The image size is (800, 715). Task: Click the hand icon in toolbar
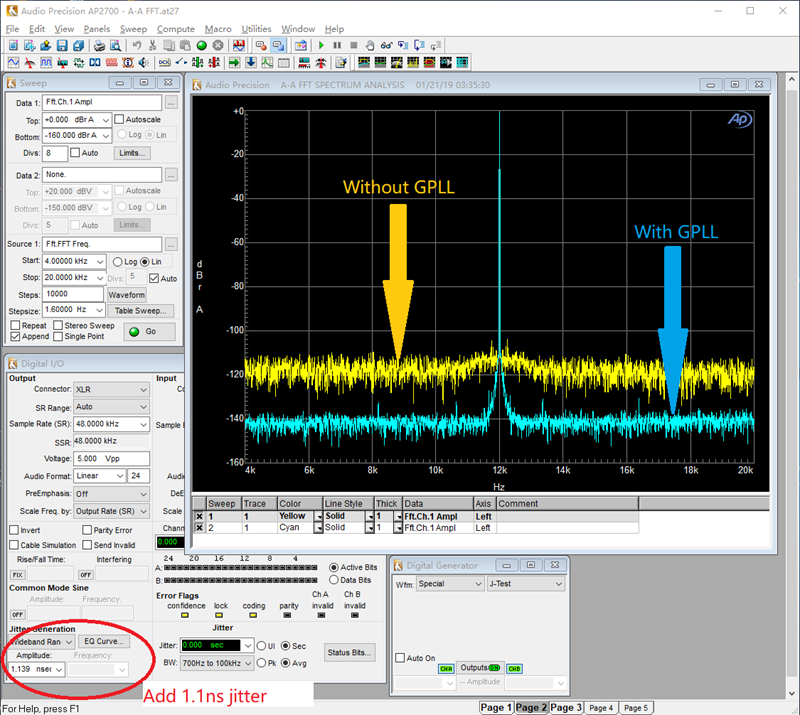click(370, 45)
